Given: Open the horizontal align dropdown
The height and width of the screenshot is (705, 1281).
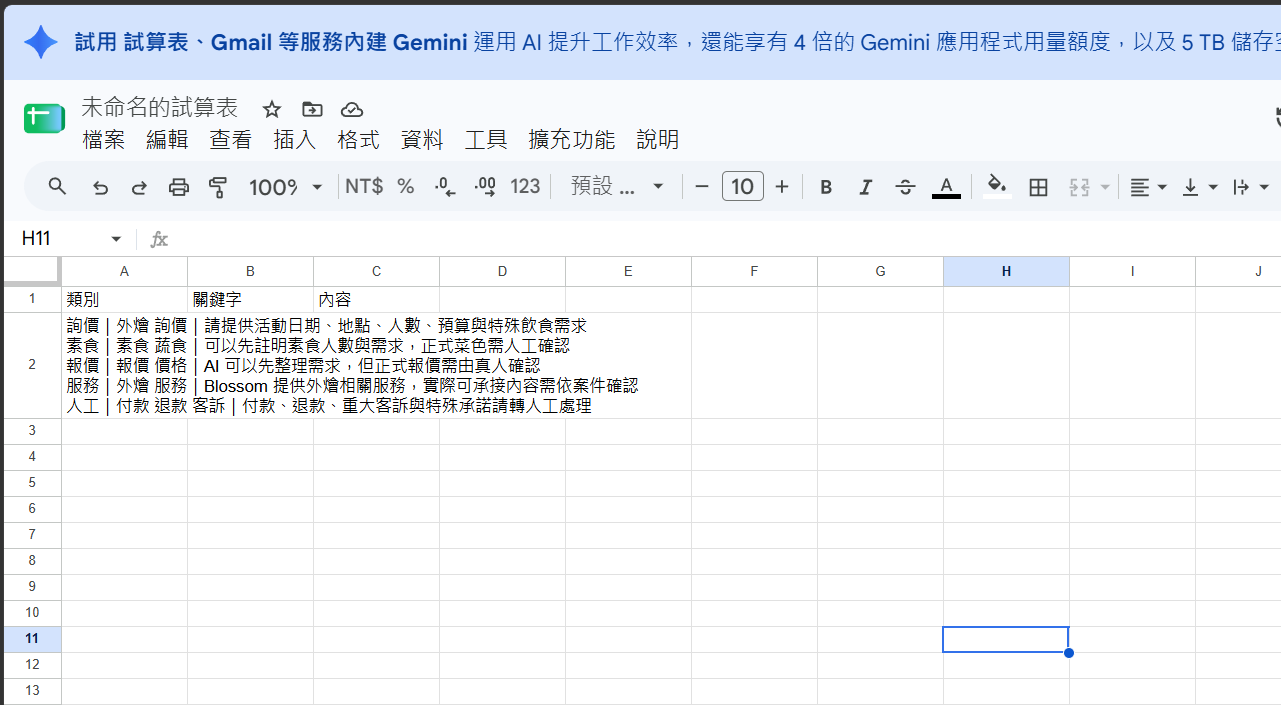Looking at the screenshot, I should (1148, 187).
